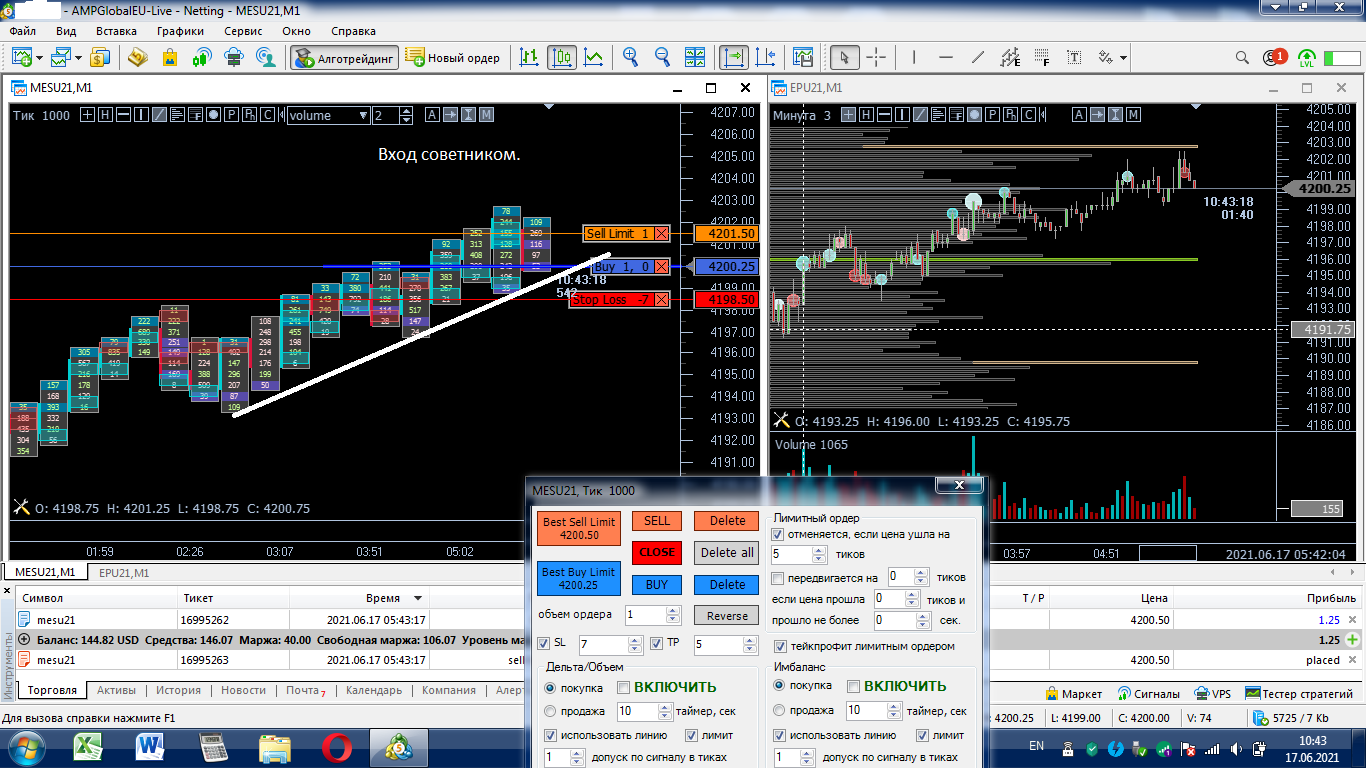Viewport: 1366px width, 768px height.
Task: Open the graphical objects dropdown arrow
Action: 1124,57
